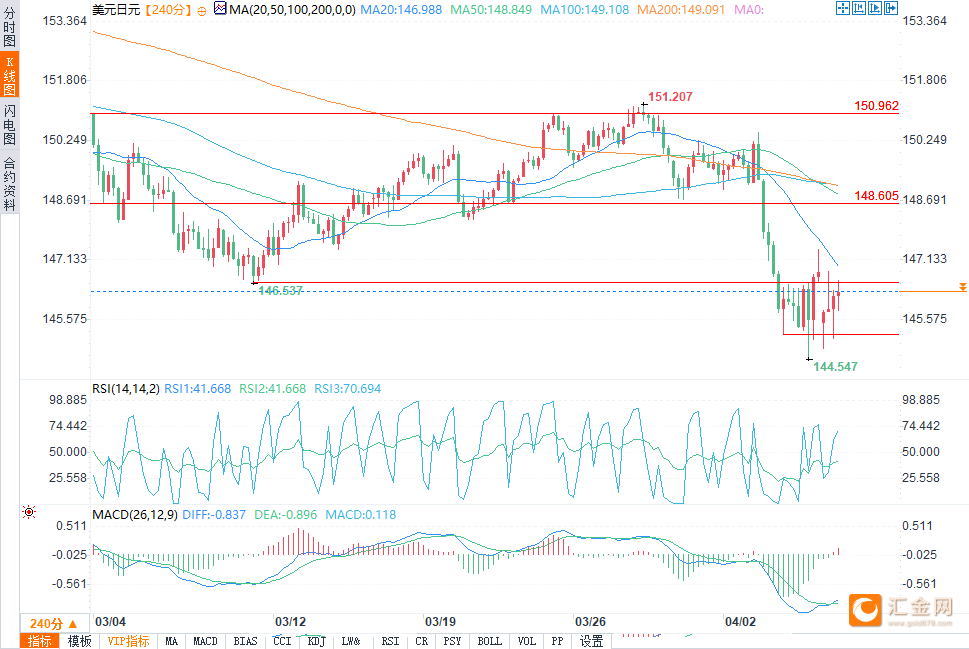Click the 美元日元 symbol title

(116, 10)
